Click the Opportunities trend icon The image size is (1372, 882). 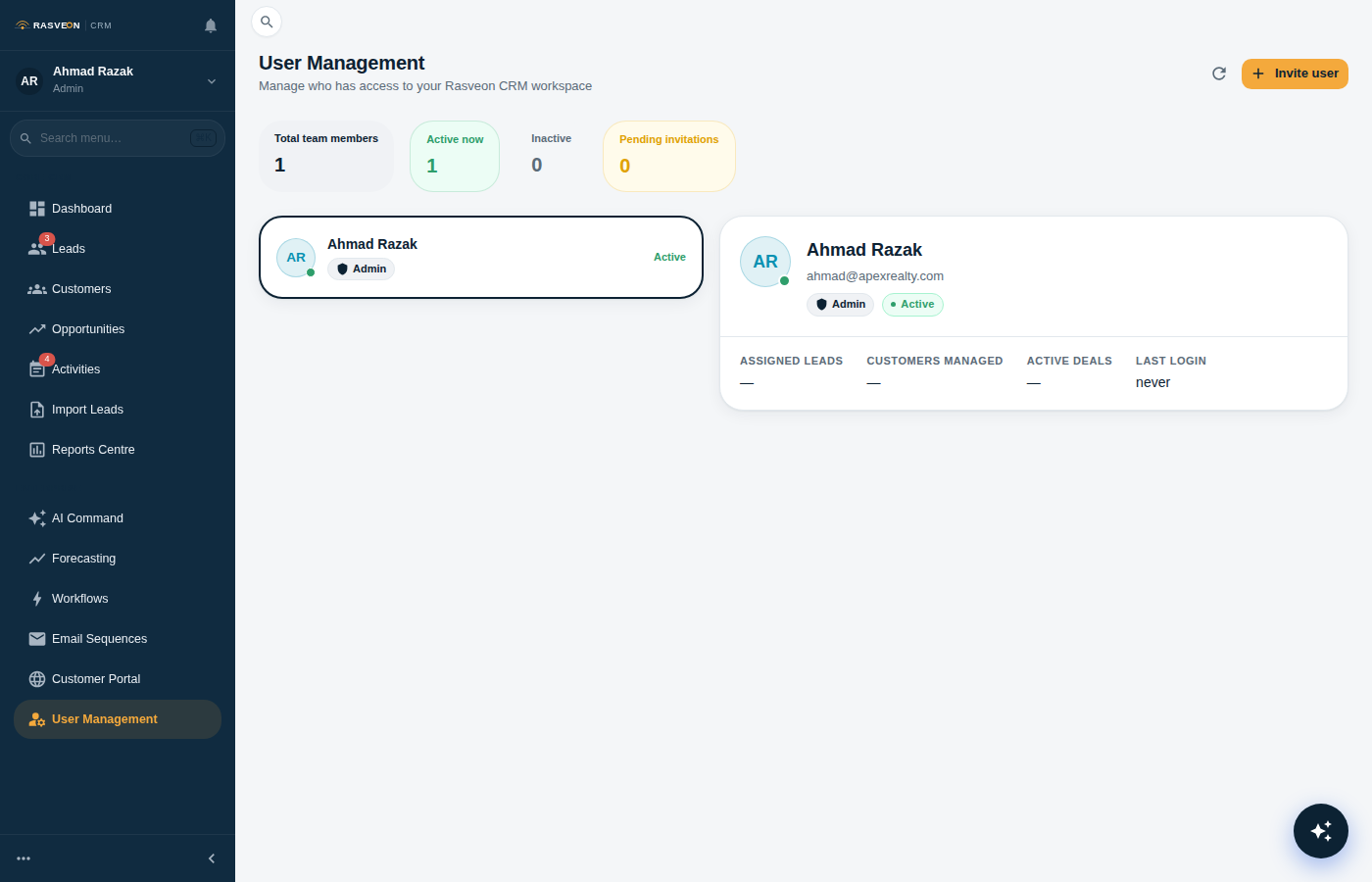[x=37, y=329]
